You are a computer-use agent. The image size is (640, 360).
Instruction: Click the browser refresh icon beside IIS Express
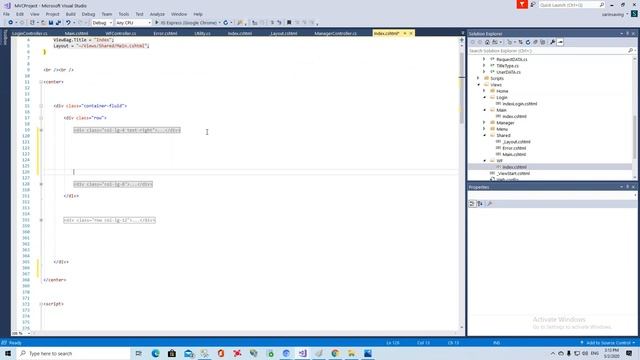tap(226, 23)
